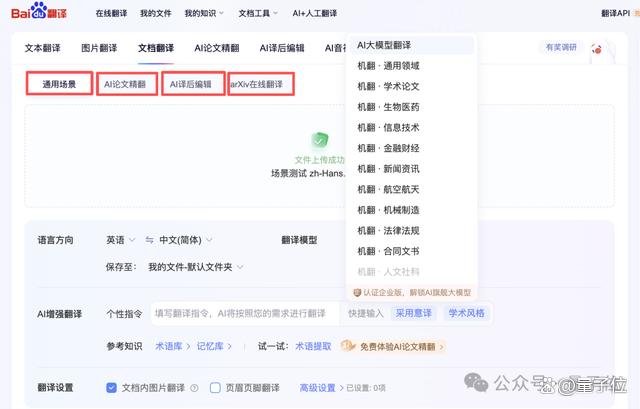Uncheck the 文档内图片翻译 checkbox
This screenshot has width=640, height=409.
111,387
